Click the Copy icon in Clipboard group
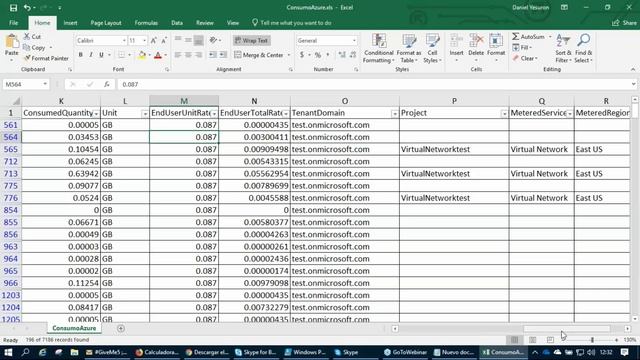Screen dimensions: 640x360 (x=27, y=47)
